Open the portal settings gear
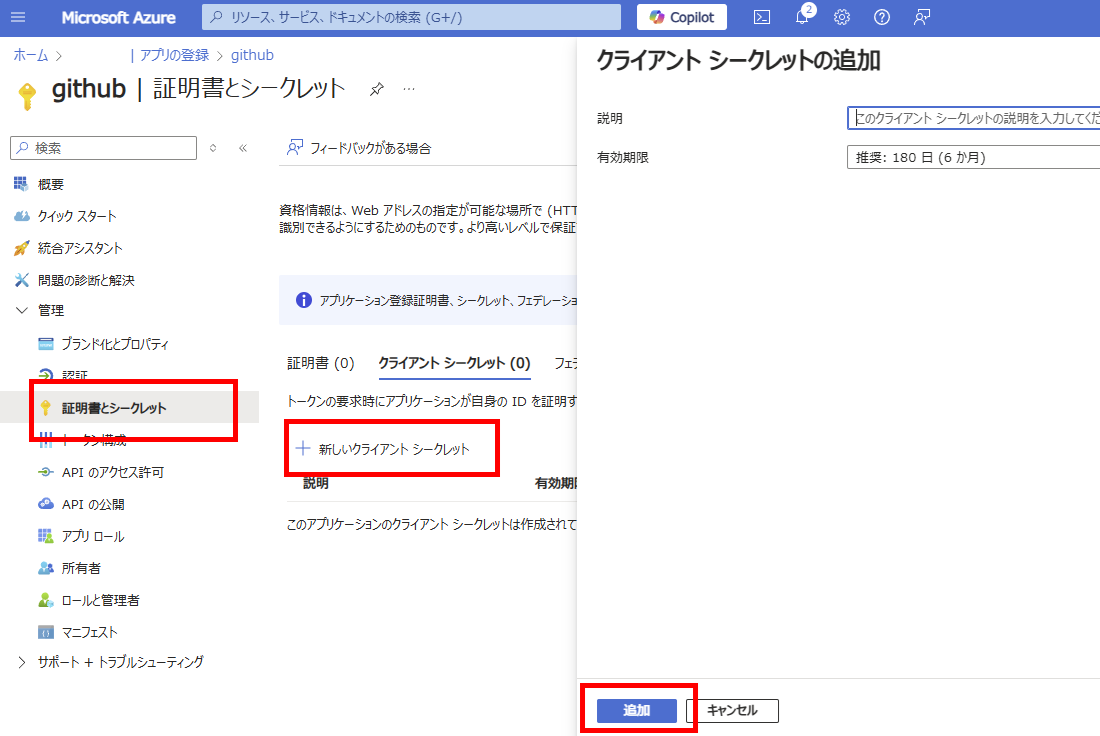This screenshot has height=736, width=1100. [842, 17]
